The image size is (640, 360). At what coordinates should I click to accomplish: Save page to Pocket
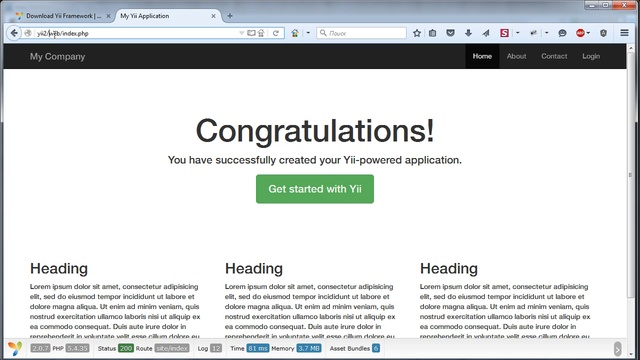click(450, 33)
